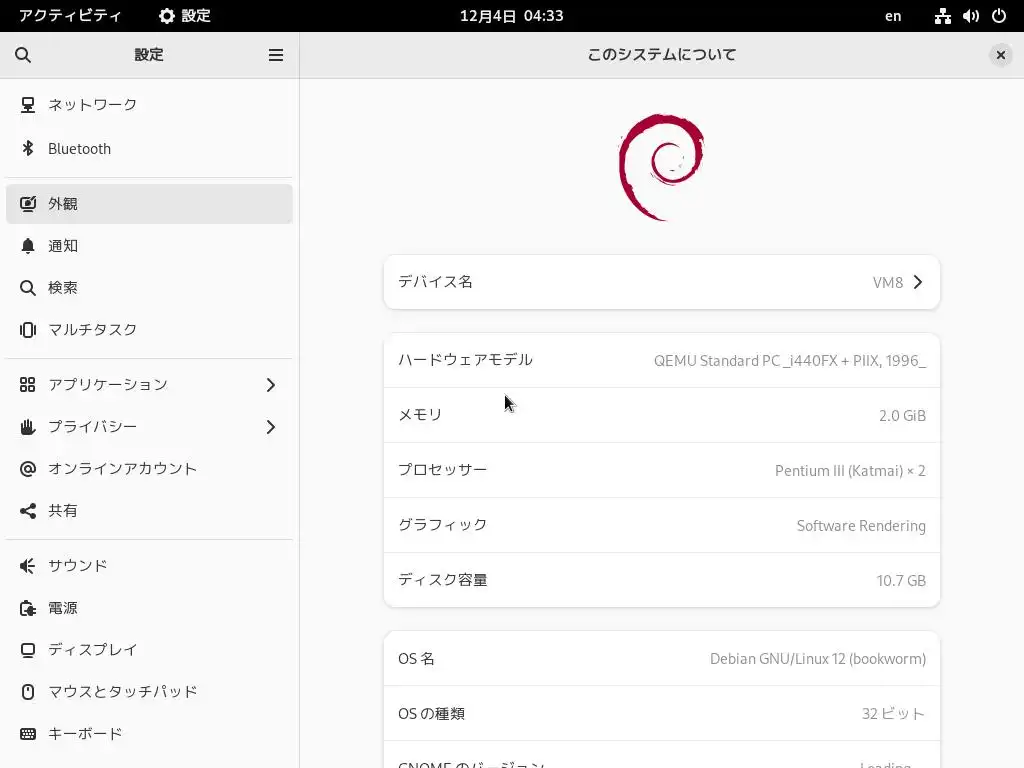
Task: Click the power plug icon beside 電源
Action: (x=27, y=608)
